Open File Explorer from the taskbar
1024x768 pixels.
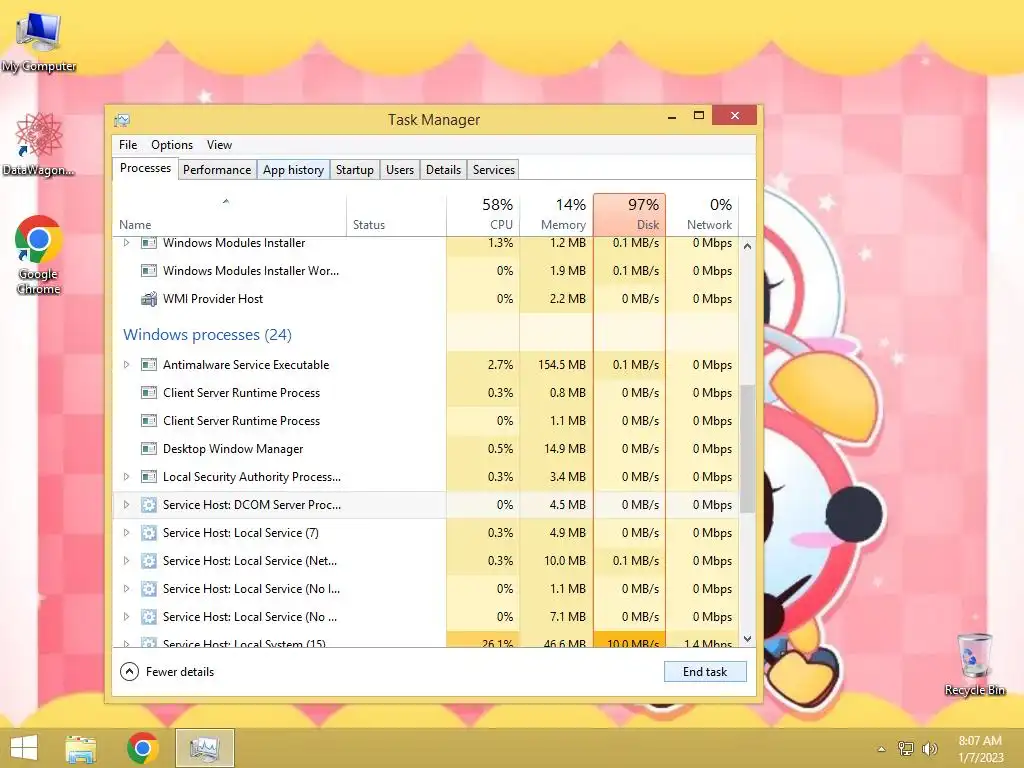[x=81, y=748]
